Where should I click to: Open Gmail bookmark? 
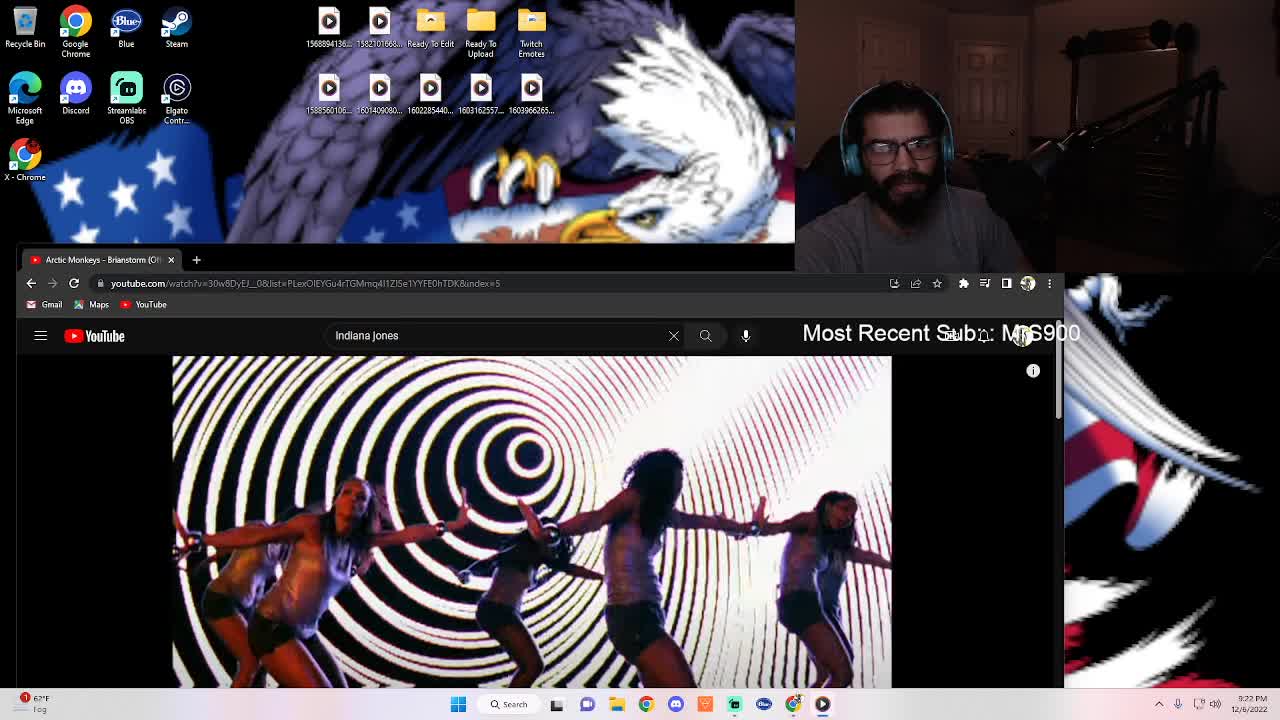[44, 305]
